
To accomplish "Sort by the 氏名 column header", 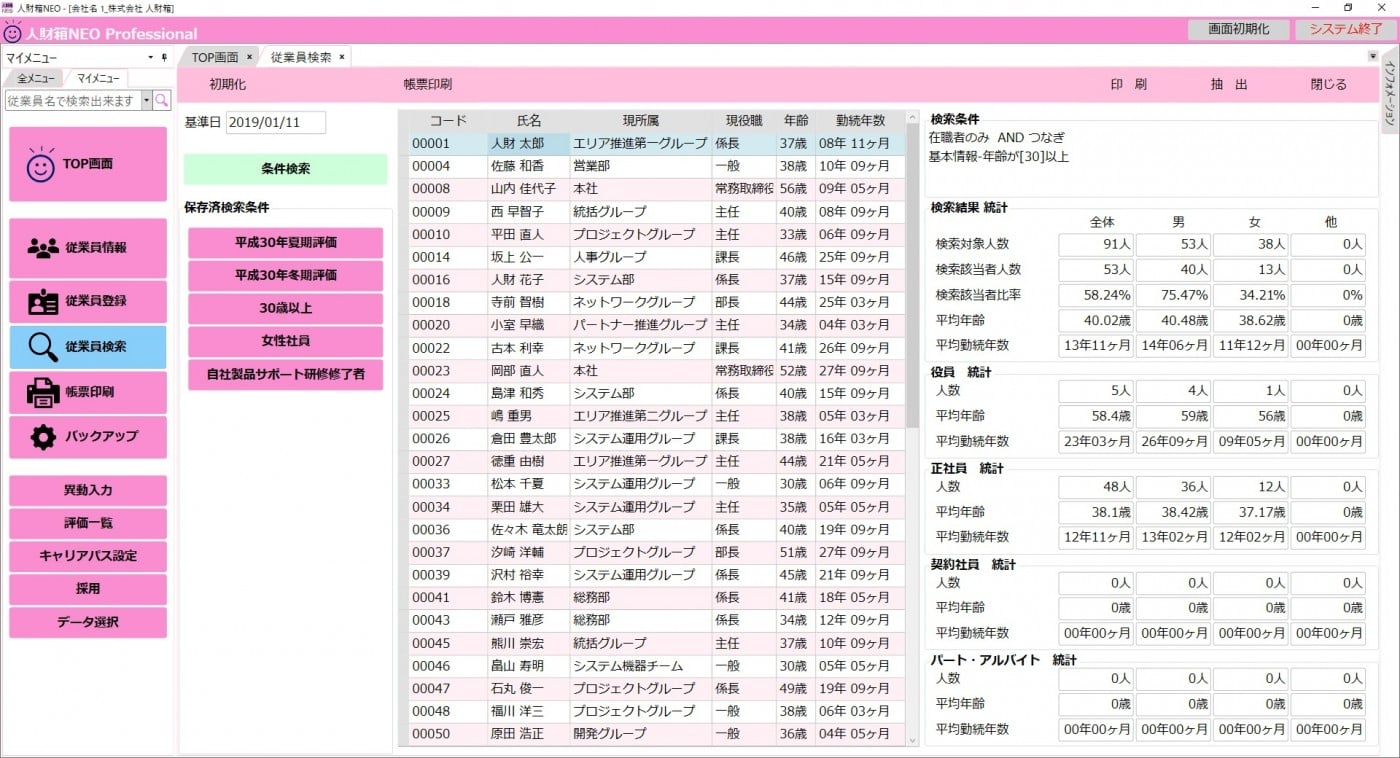I will coord(529,121).
